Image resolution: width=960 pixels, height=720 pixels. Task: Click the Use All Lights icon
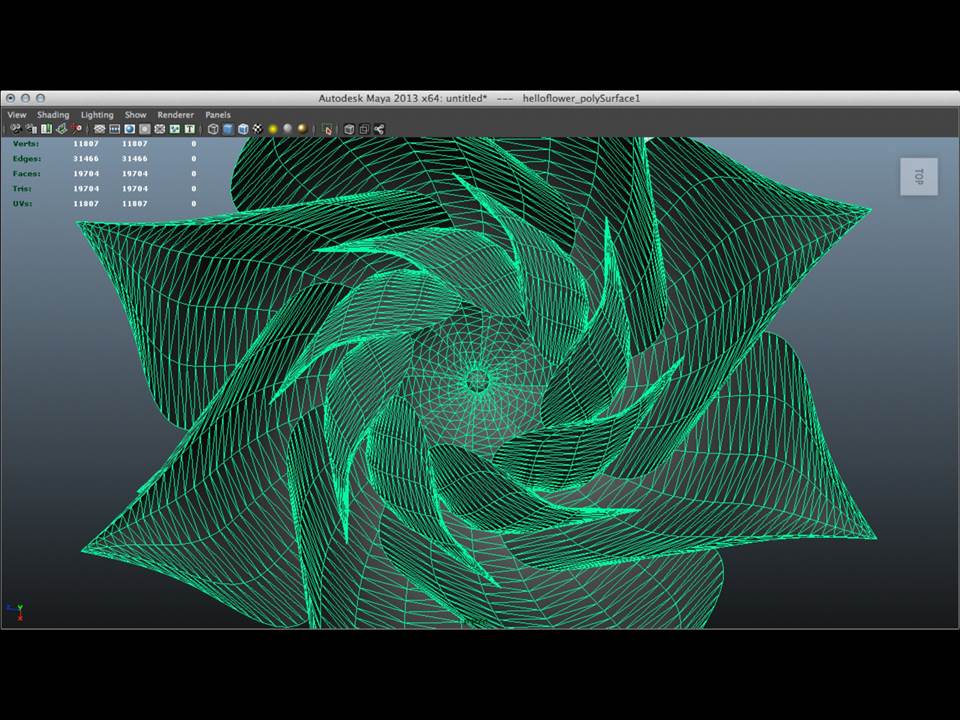tap(273, 129)
